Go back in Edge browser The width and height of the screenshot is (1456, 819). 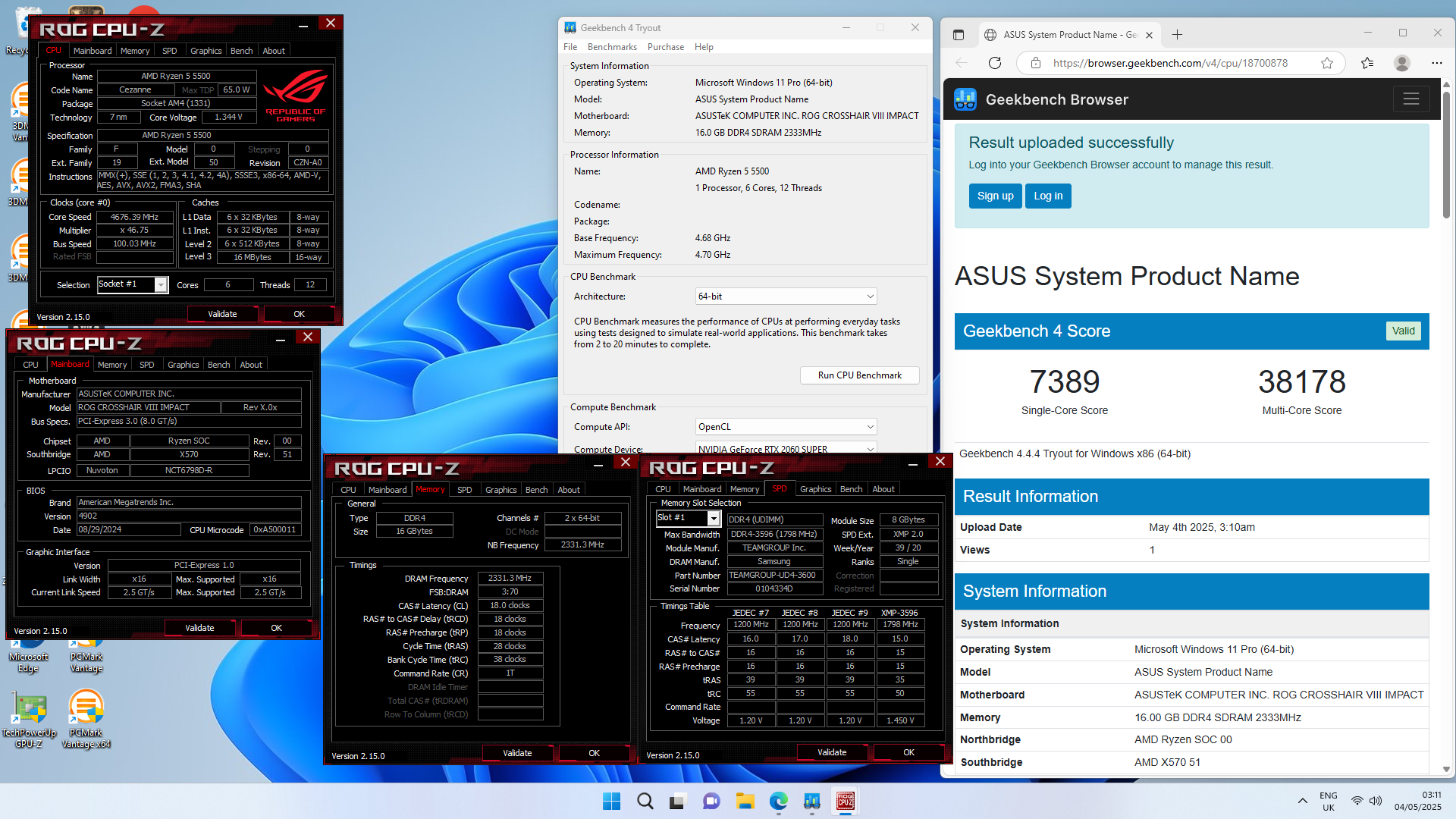coord(962,63)
